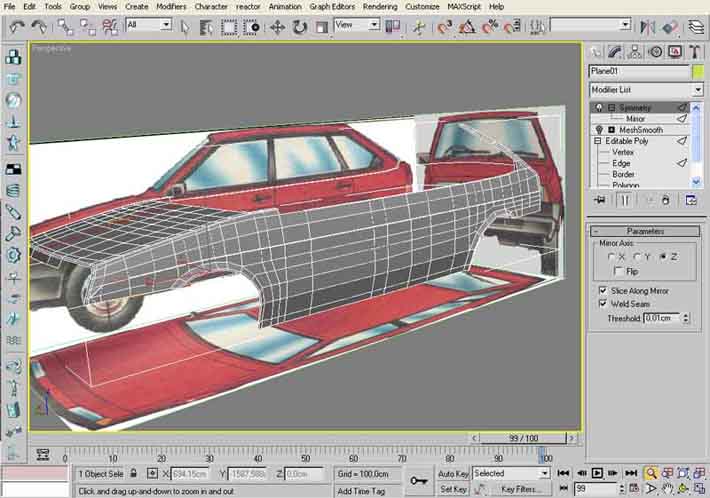Click the Pin Stack icon
710x498 pixels.
coord(599,200)
